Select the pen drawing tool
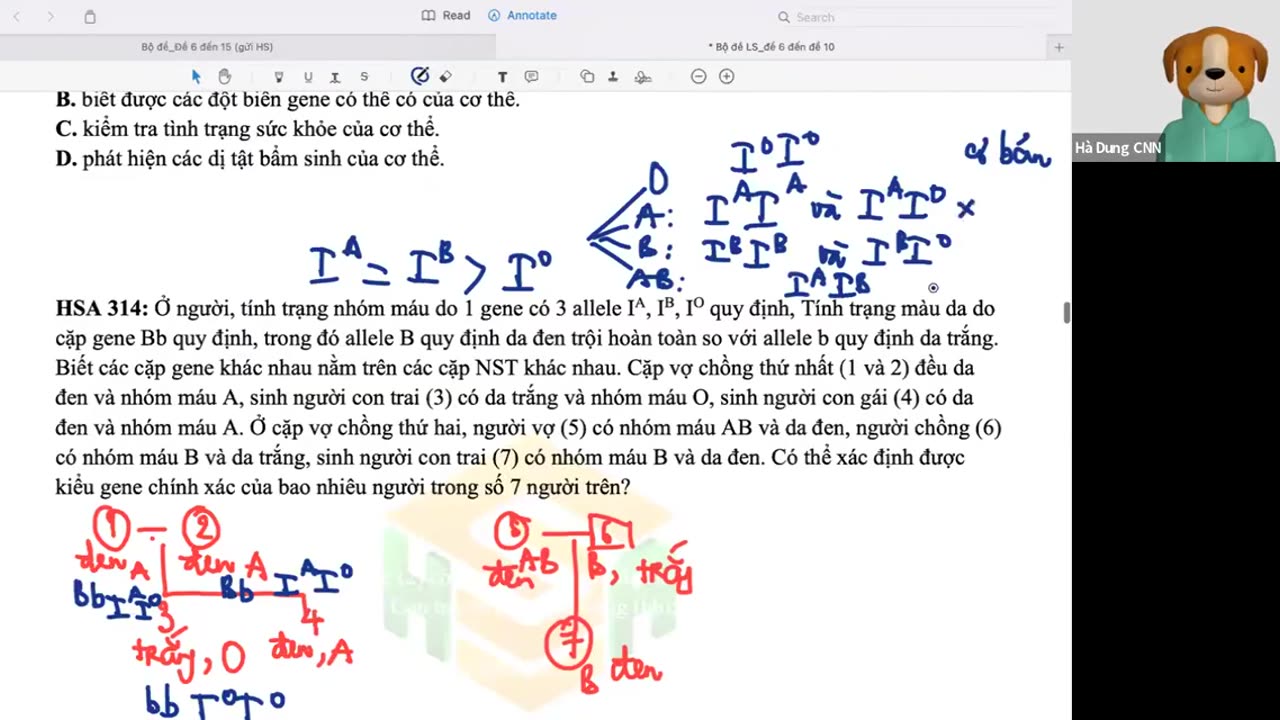Screen dimensions: 1280x720 point(420,76)
